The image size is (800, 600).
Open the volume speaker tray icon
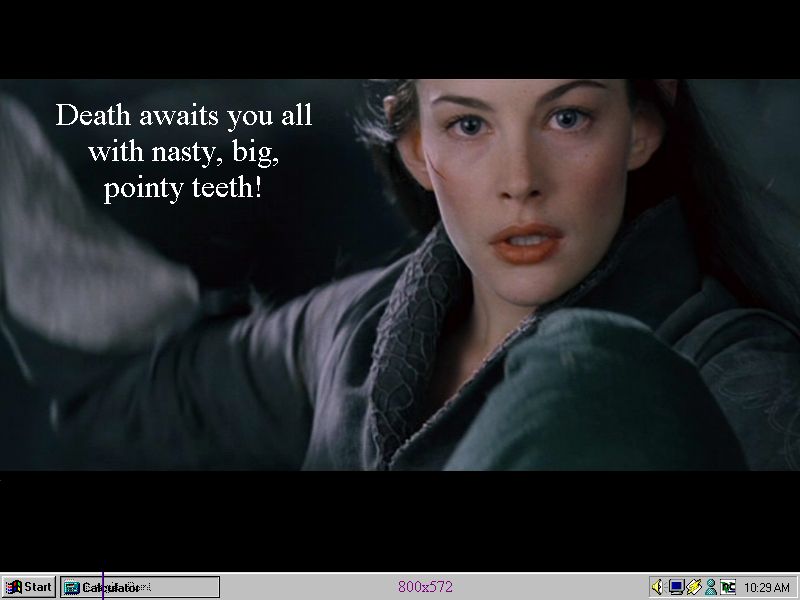tap(658, 587)
